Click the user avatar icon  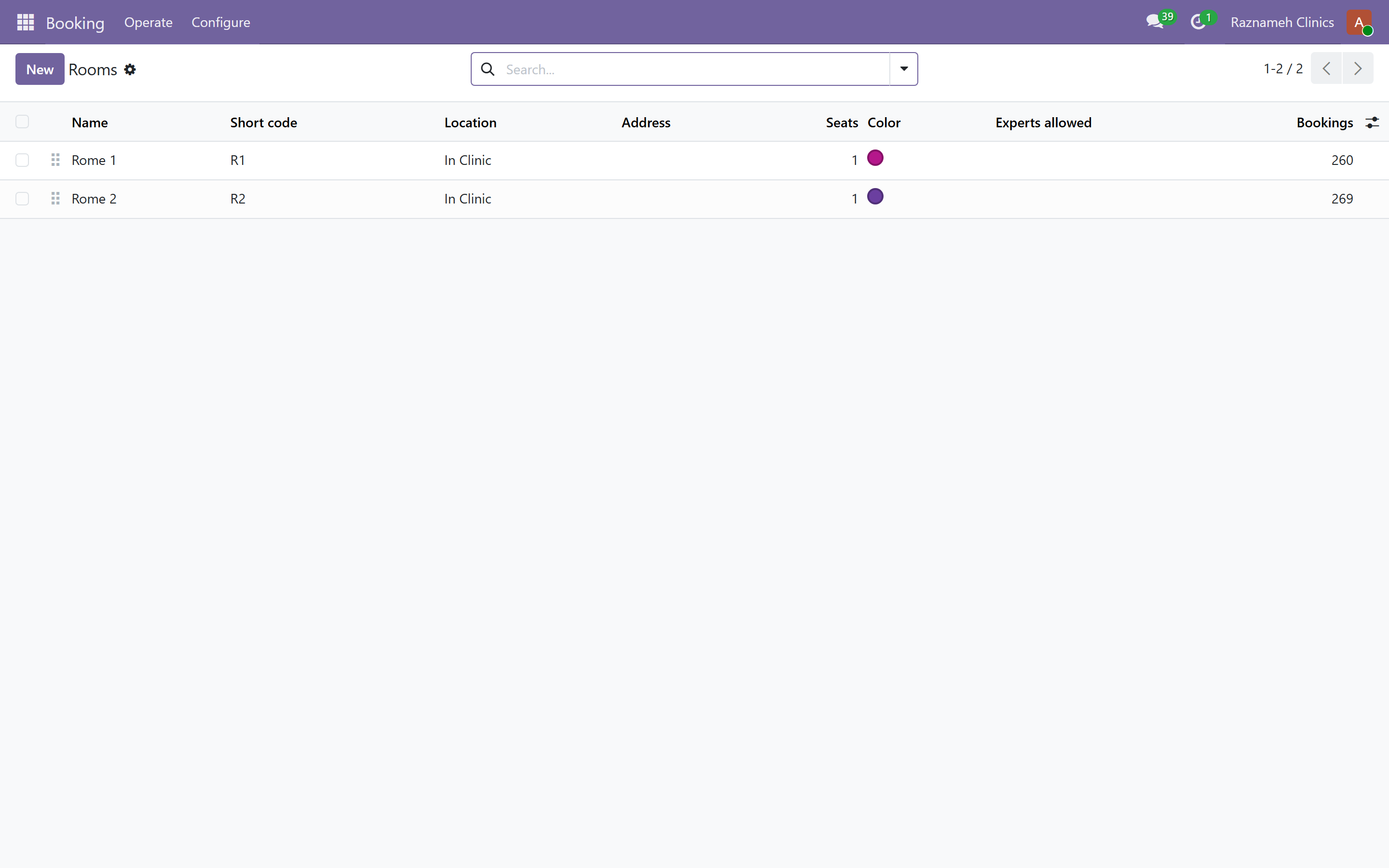coord(1359,22)
